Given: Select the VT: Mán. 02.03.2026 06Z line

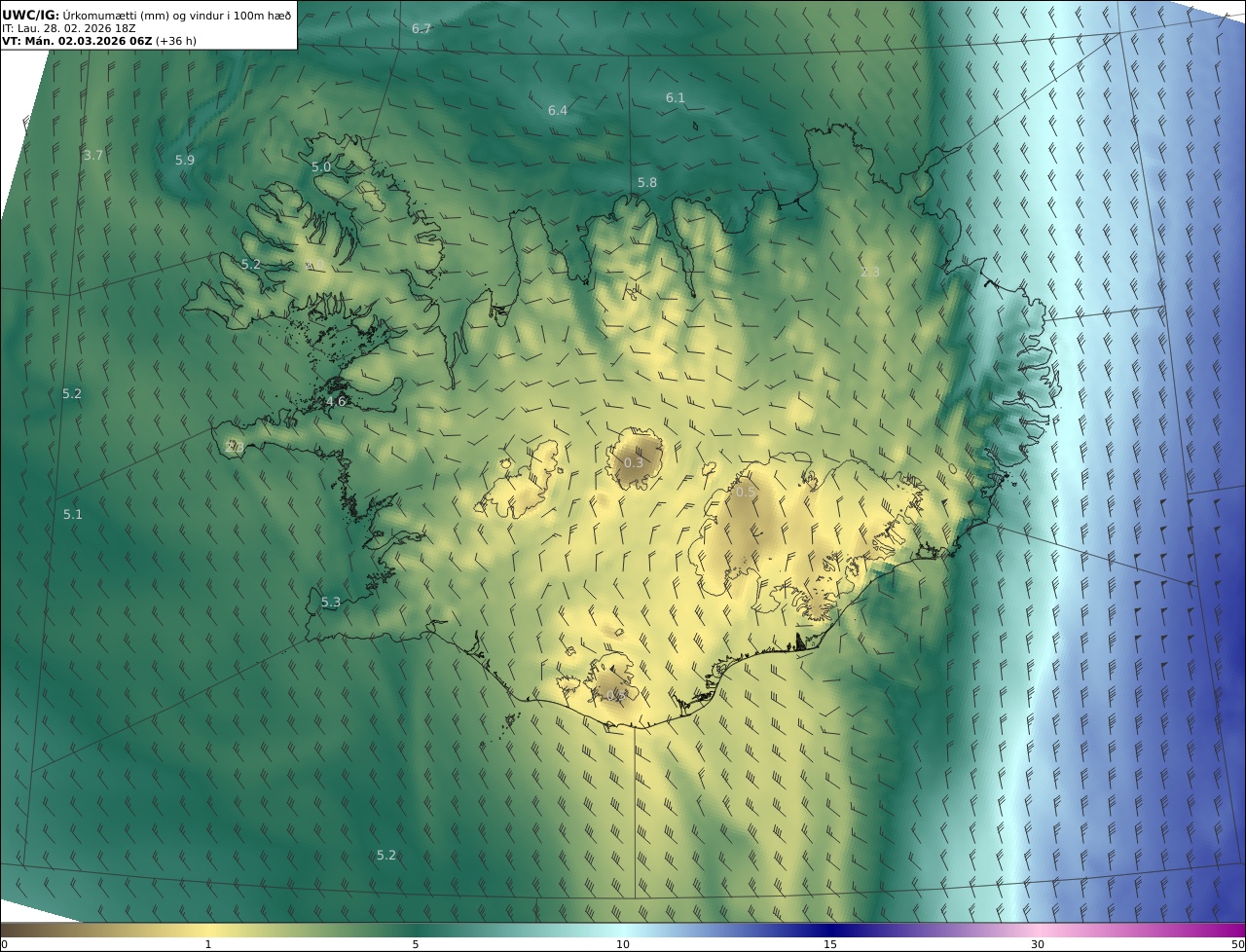Looking at the screenshot, I should tap(98, 41).
